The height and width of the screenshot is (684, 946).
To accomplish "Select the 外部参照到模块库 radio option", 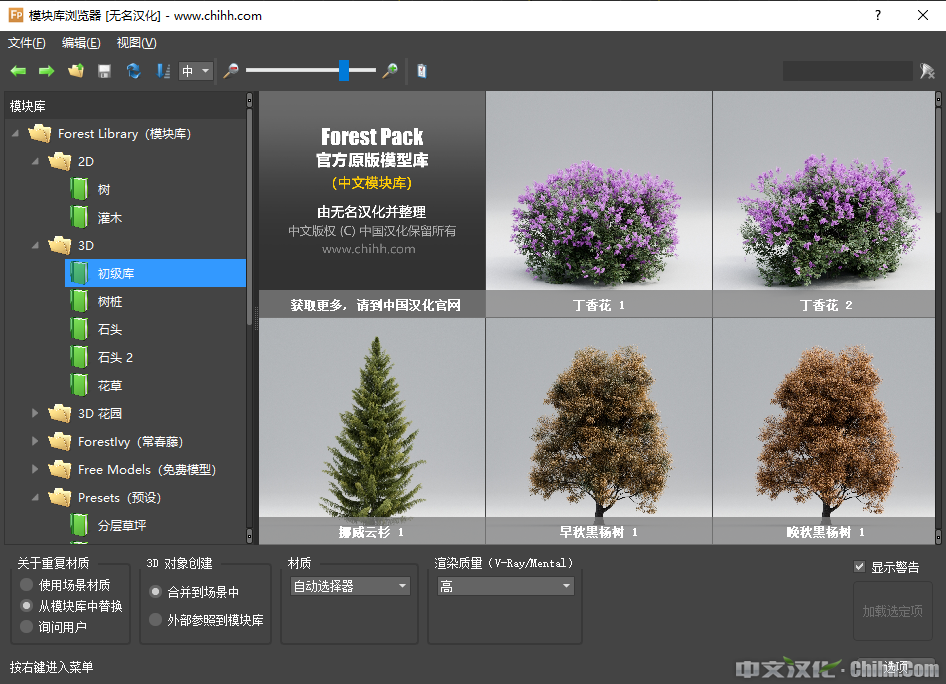I will pyautogui.click(x=155, y=620).
